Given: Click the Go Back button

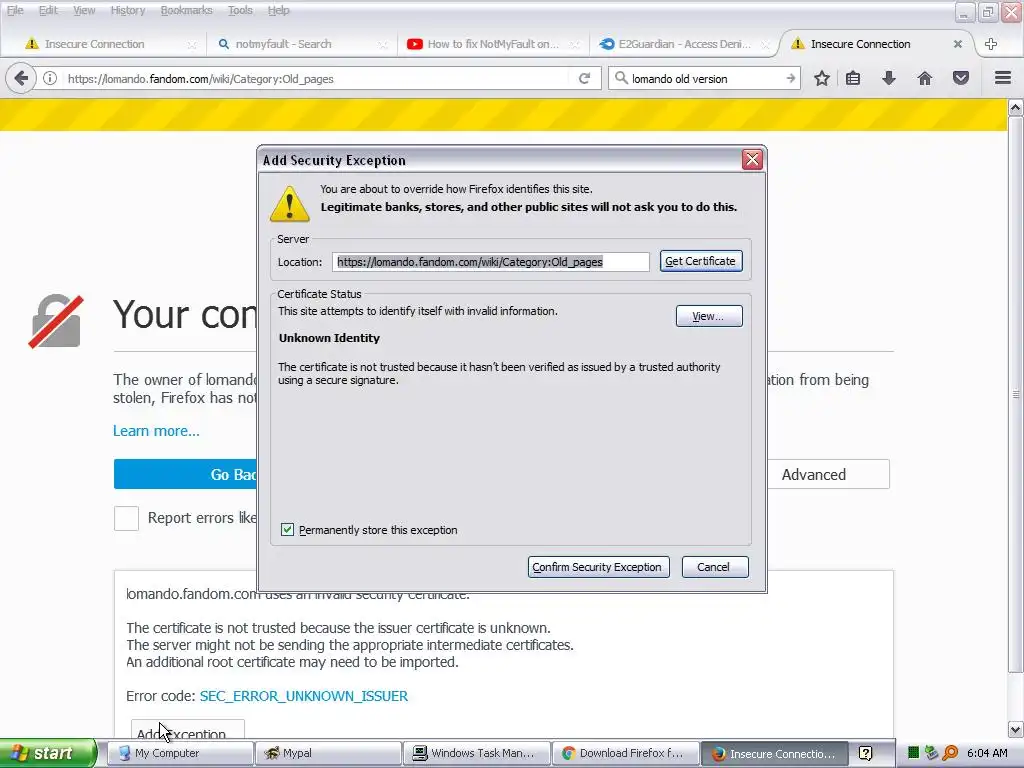Looking at the screenshot, I should (185, 475).
